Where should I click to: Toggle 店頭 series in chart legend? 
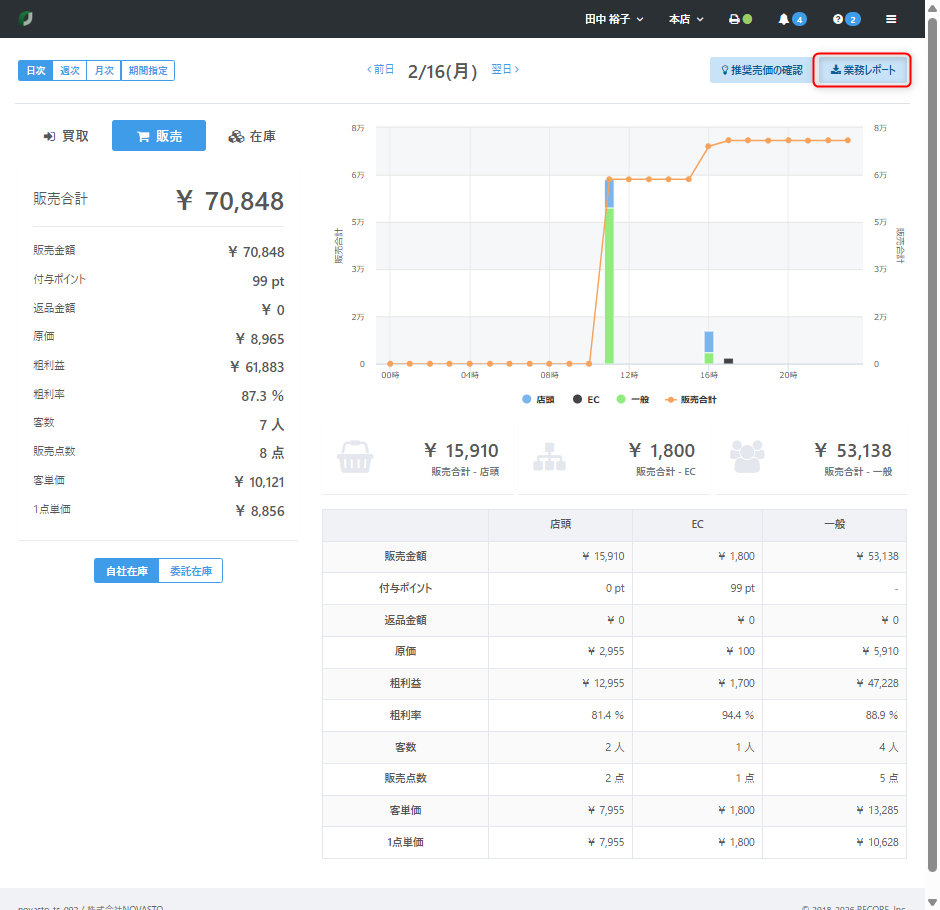coord(538,399)
